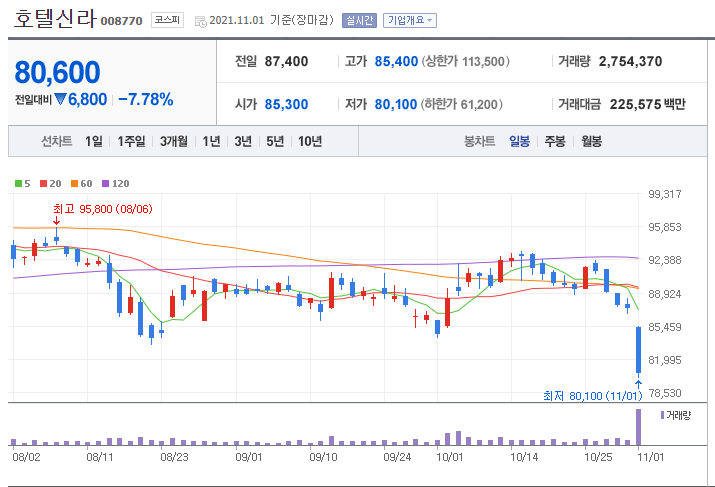The height and width of the screenshot is (487, 715).
Task: Click the 08/02 date axis label
Action: [26, 457]
